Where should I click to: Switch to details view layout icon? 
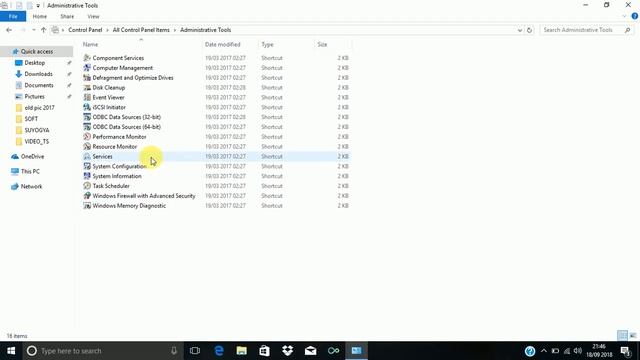622,336
